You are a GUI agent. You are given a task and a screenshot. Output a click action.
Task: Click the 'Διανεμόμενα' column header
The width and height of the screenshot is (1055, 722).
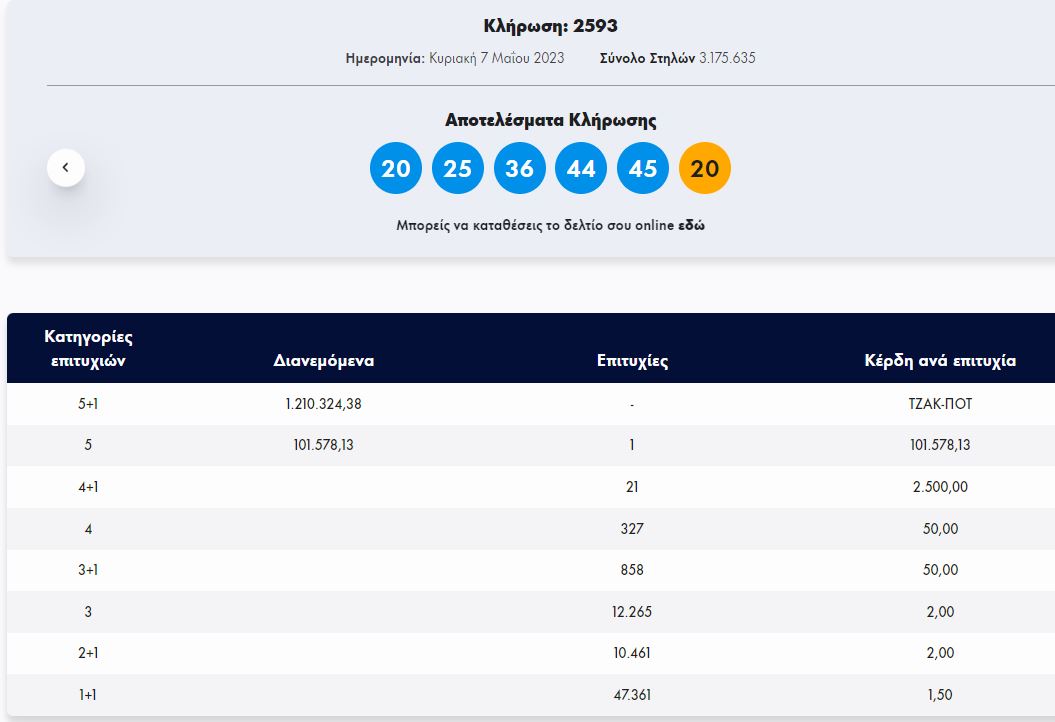[x=324, y=361]
